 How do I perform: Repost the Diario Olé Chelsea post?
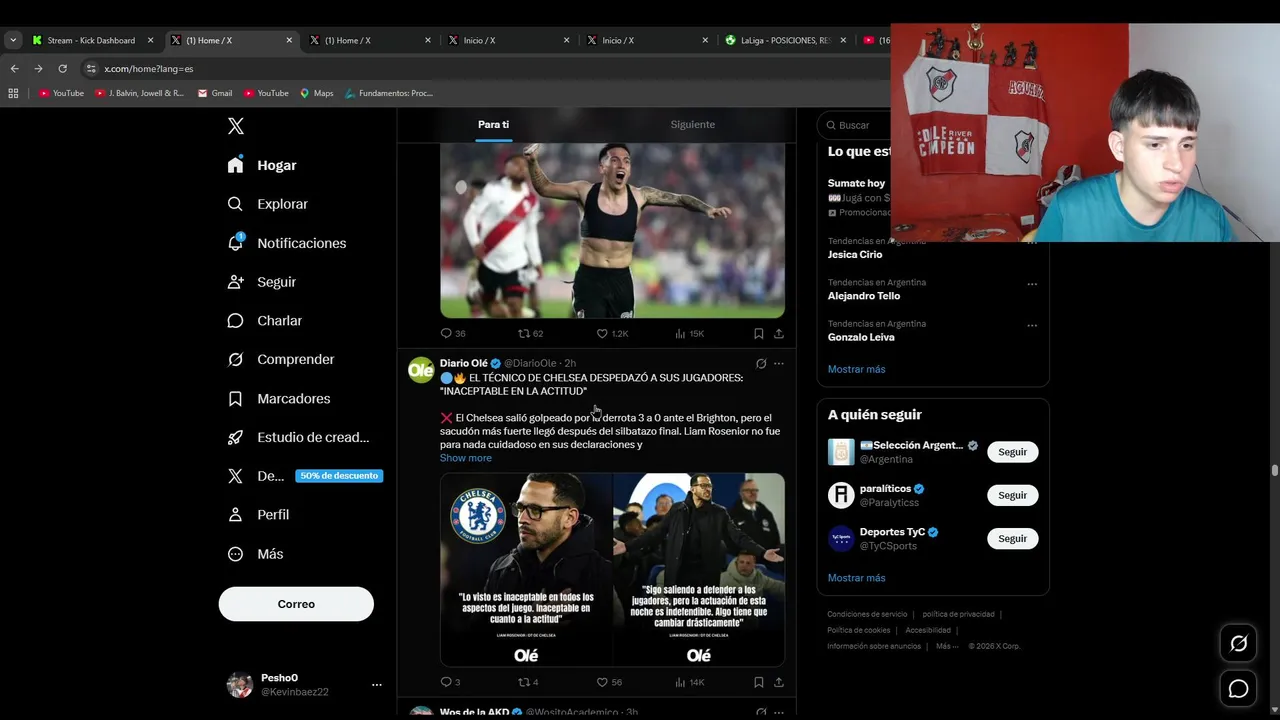coord(528,682)
